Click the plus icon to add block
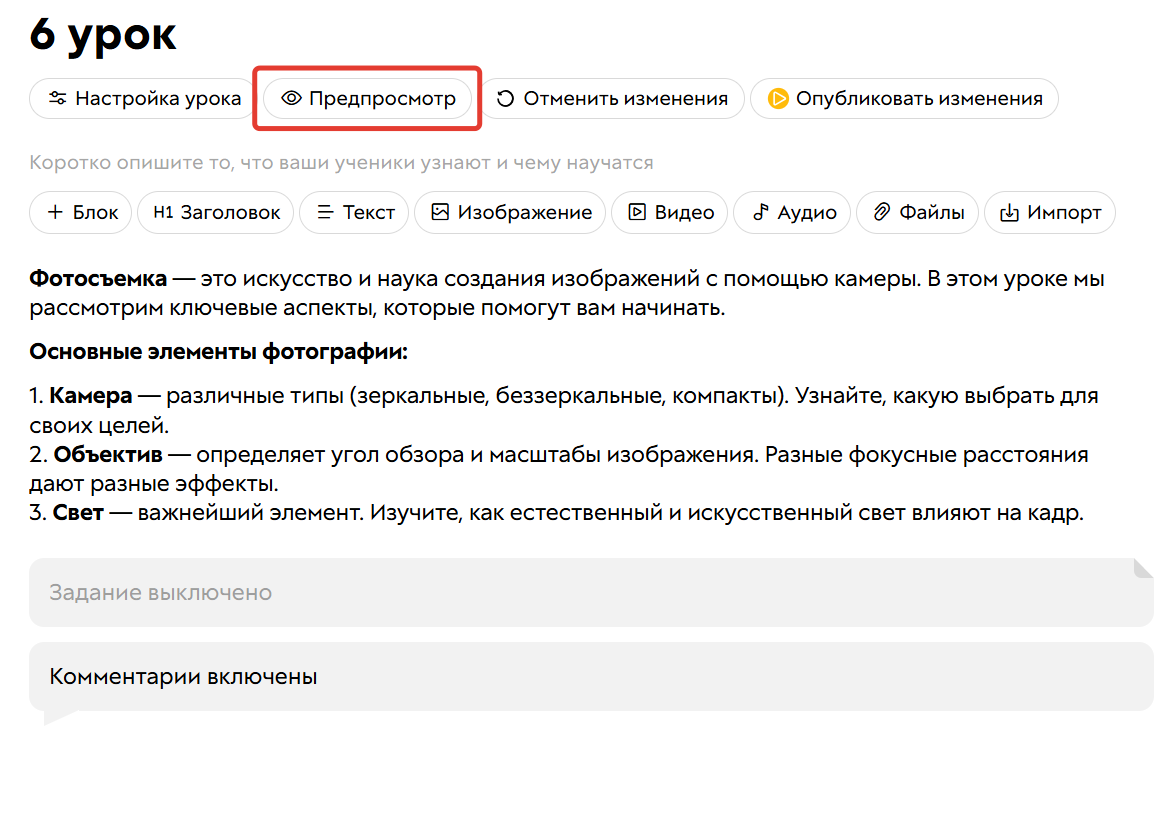This screenshot has width=1170, height=836. 55,212
